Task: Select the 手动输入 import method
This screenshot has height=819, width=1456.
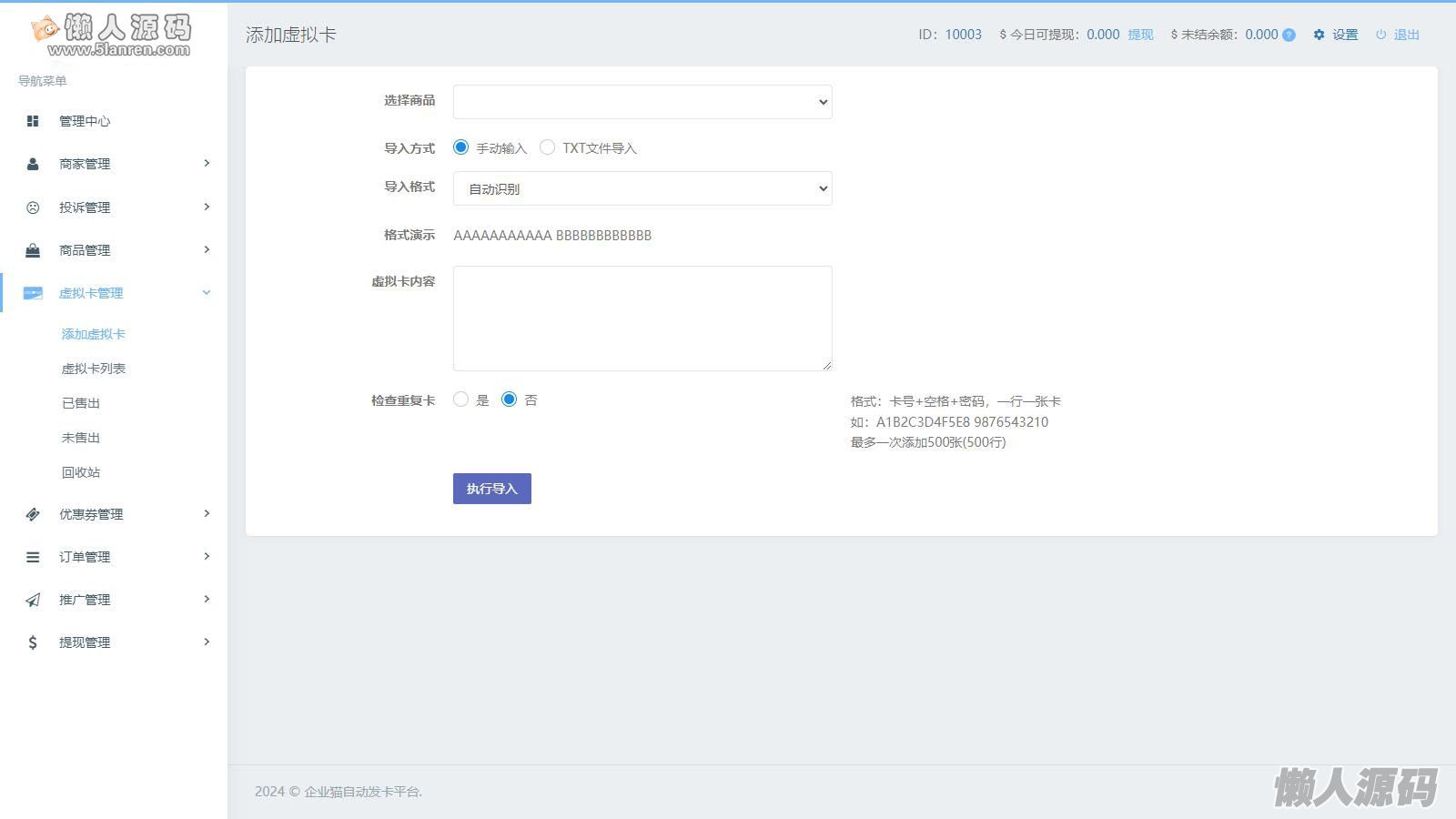Action: (x=461, y=147)
